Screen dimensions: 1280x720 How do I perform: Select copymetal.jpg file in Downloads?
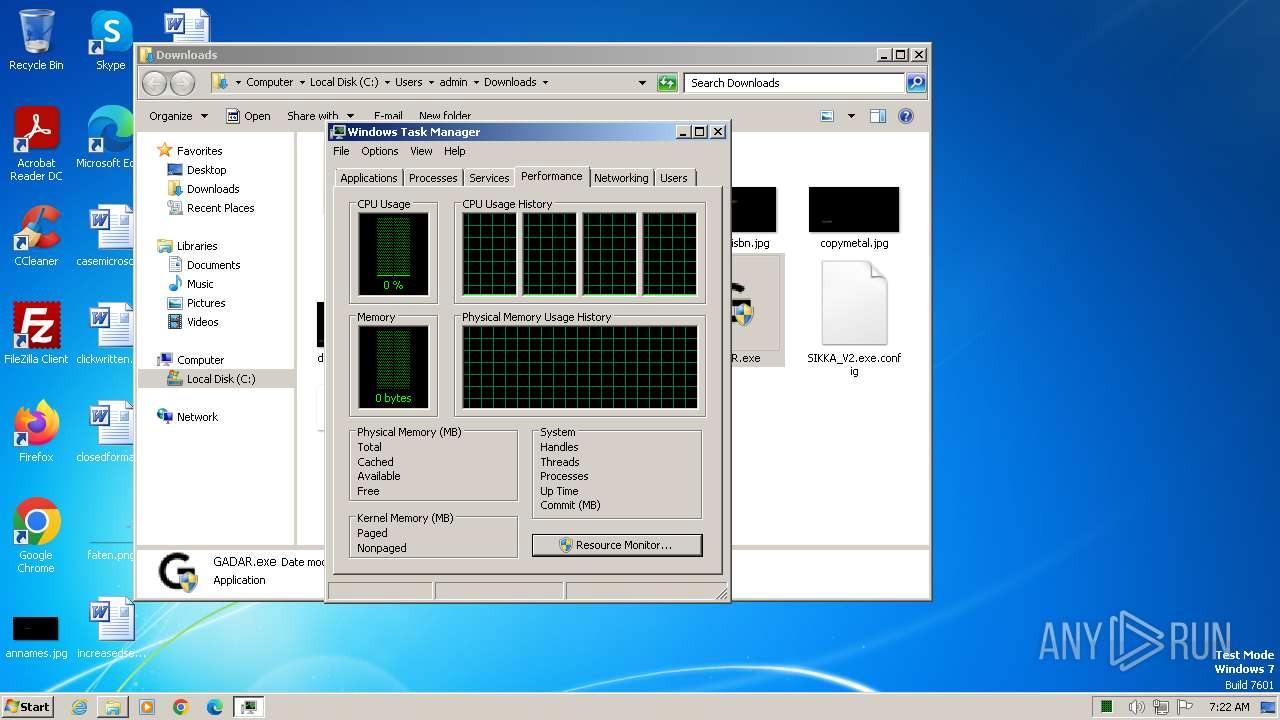coord(854,218)
